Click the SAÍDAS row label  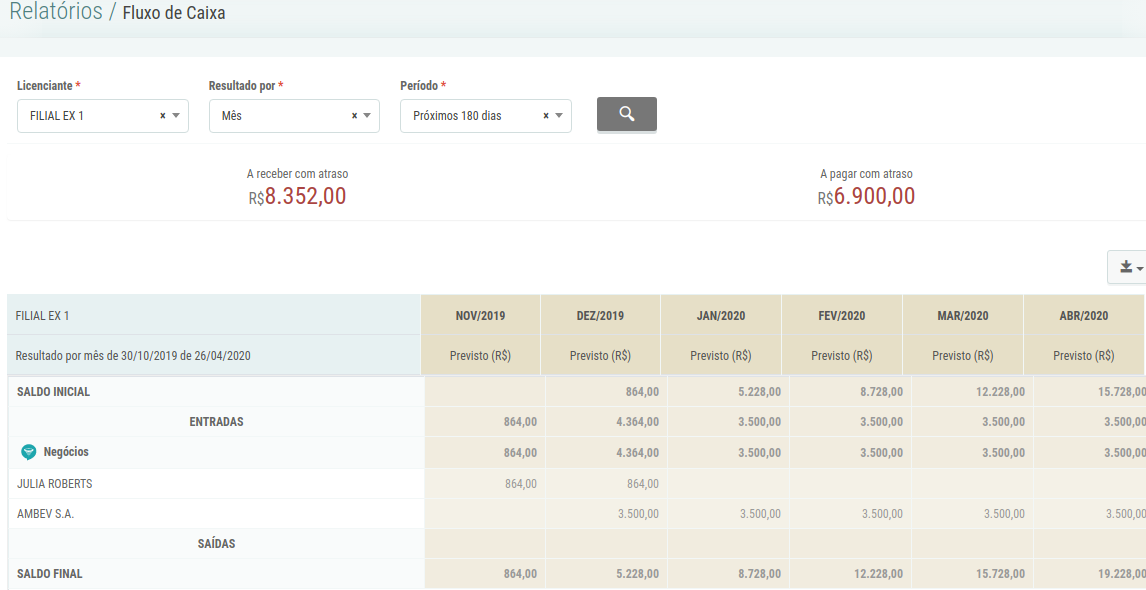tap(216, 544)
